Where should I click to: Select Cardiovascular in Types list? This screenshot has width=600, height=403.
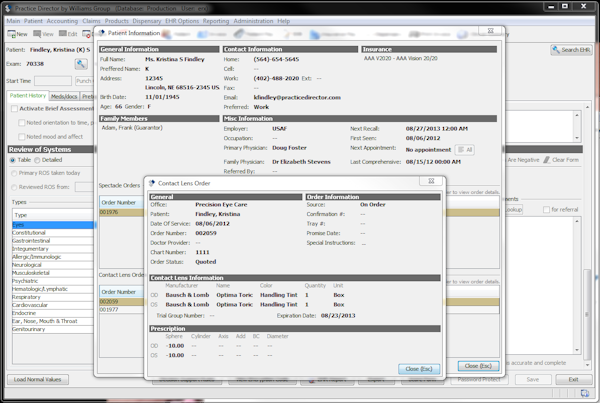53,305
